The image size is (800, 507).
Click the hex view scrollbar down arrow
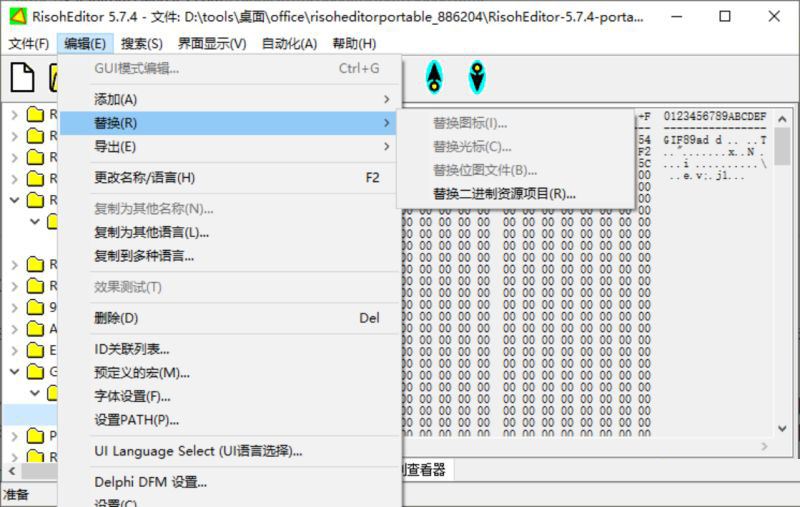pyautogui.click(x=782, y=428)
